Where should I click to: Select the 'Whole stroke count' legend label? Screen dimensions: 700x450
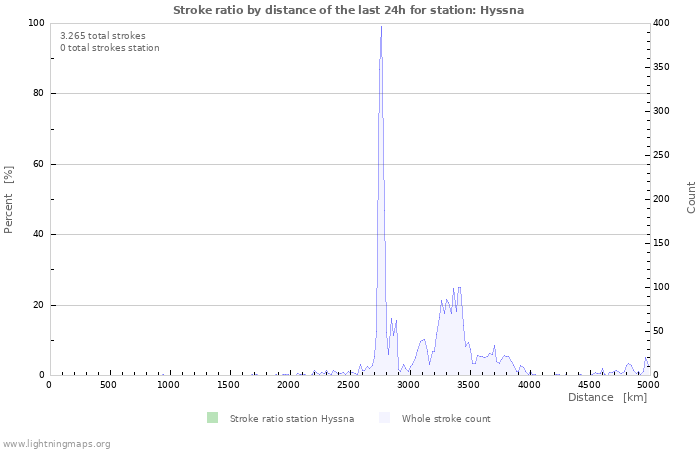(446, 418)
